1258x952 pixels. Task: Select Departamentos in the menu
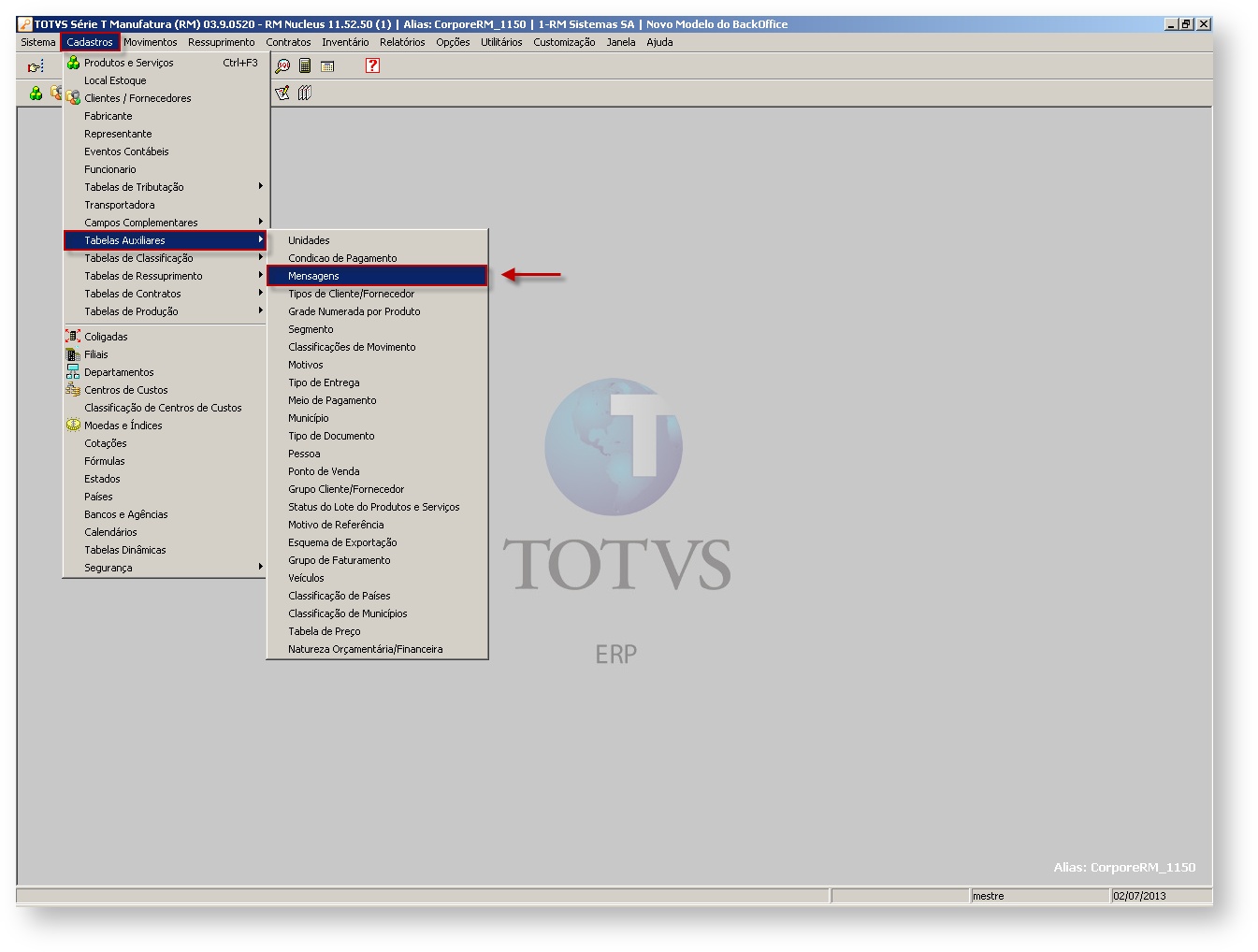[x=166, y=372]
